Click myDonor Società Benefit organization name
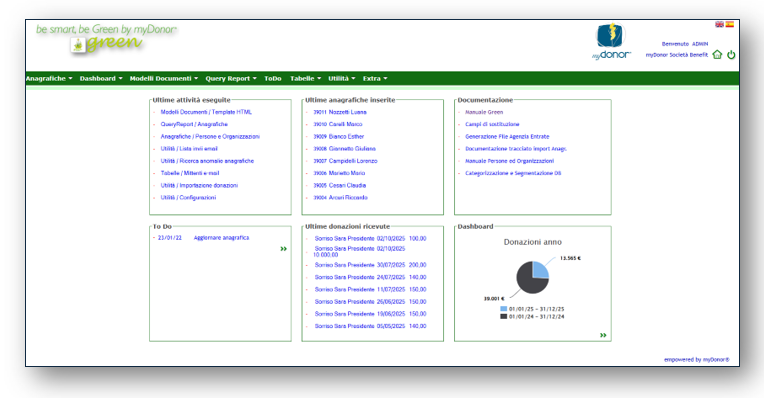The height and width of the screenshot is (398, 764). [676, 55]
